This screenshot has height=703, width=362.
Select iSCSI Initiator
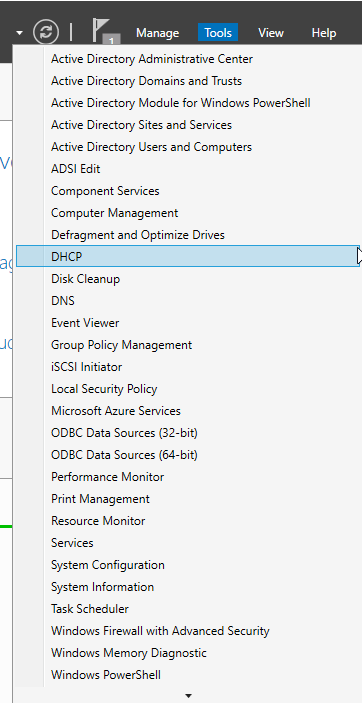pos(188,367)
